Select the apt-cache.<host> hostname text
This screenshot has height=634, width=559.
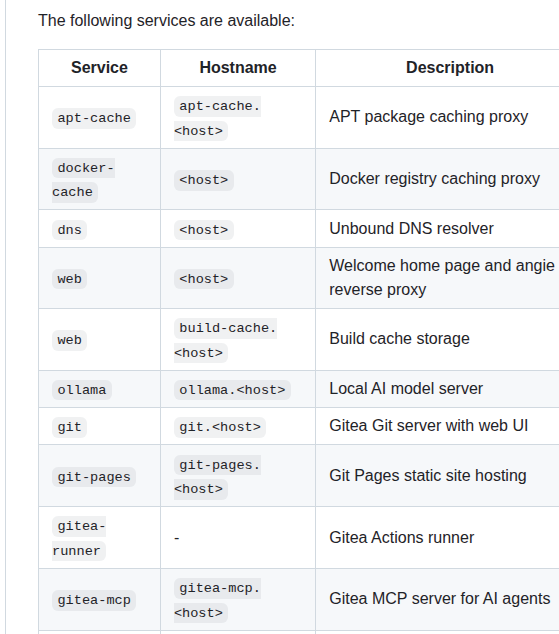(217, 118)
